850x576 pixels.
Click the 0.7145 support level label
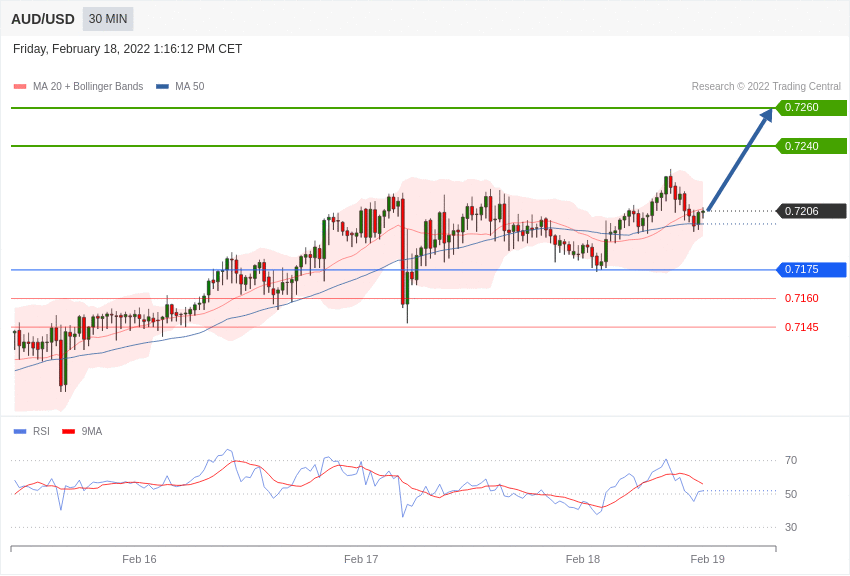[802, 327]
